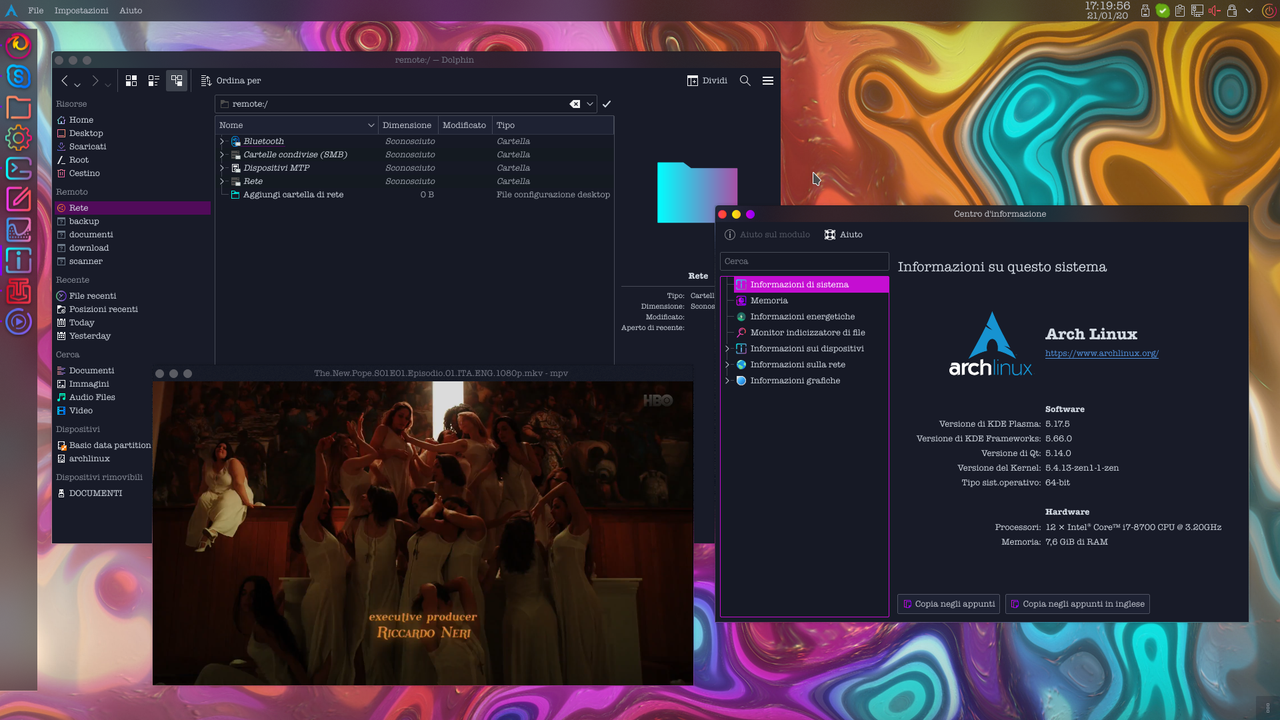Click Copia negli appunti in inglese

(1077, 604)
